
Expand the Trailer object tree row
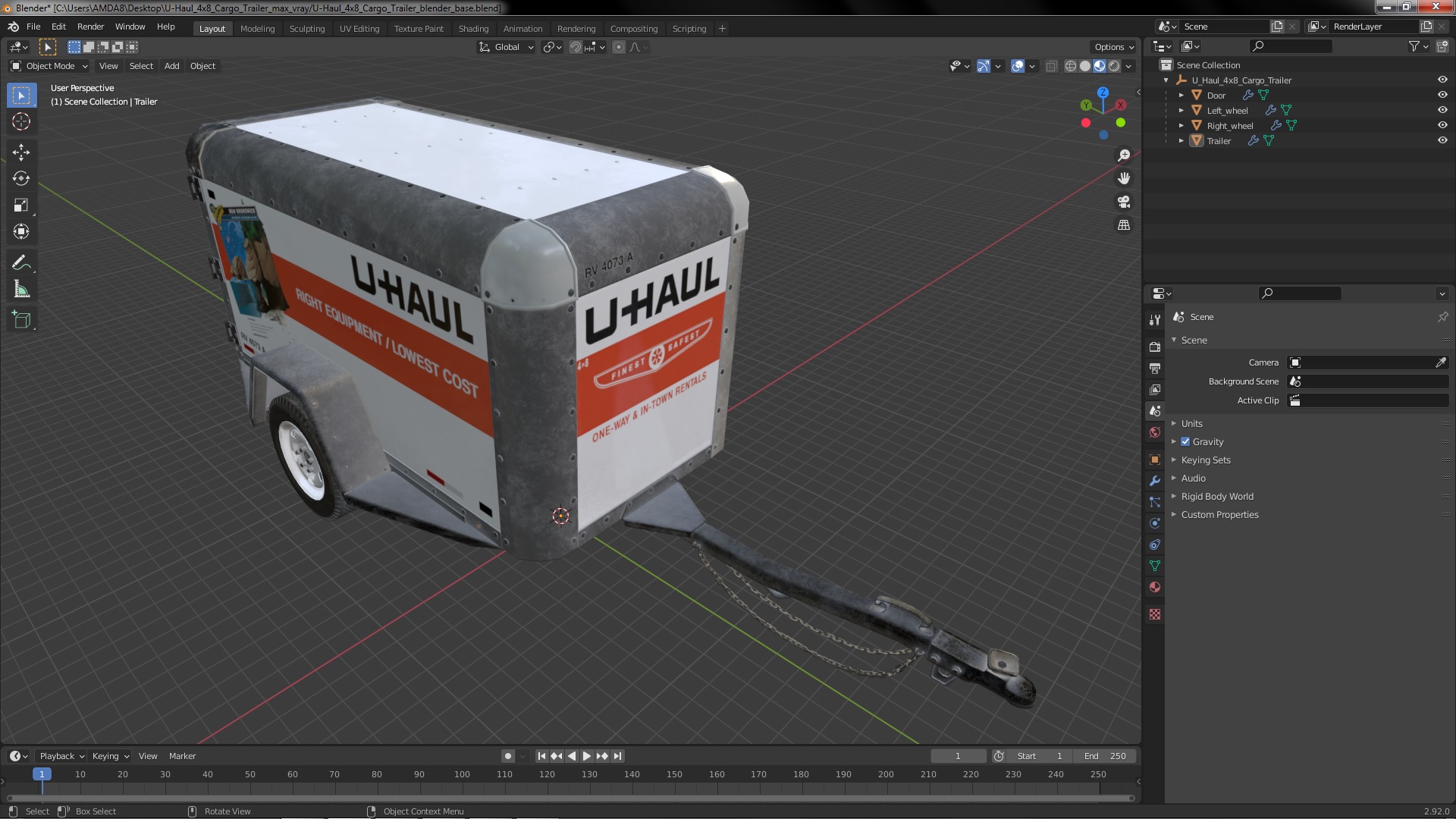pos(1181,140)
